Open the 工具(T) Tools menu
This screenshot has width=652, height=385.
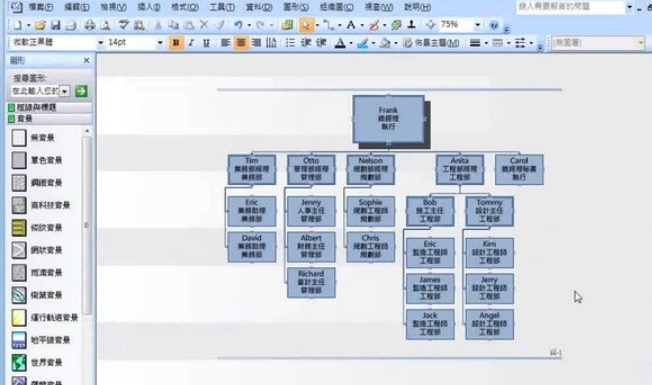(222, 7)
